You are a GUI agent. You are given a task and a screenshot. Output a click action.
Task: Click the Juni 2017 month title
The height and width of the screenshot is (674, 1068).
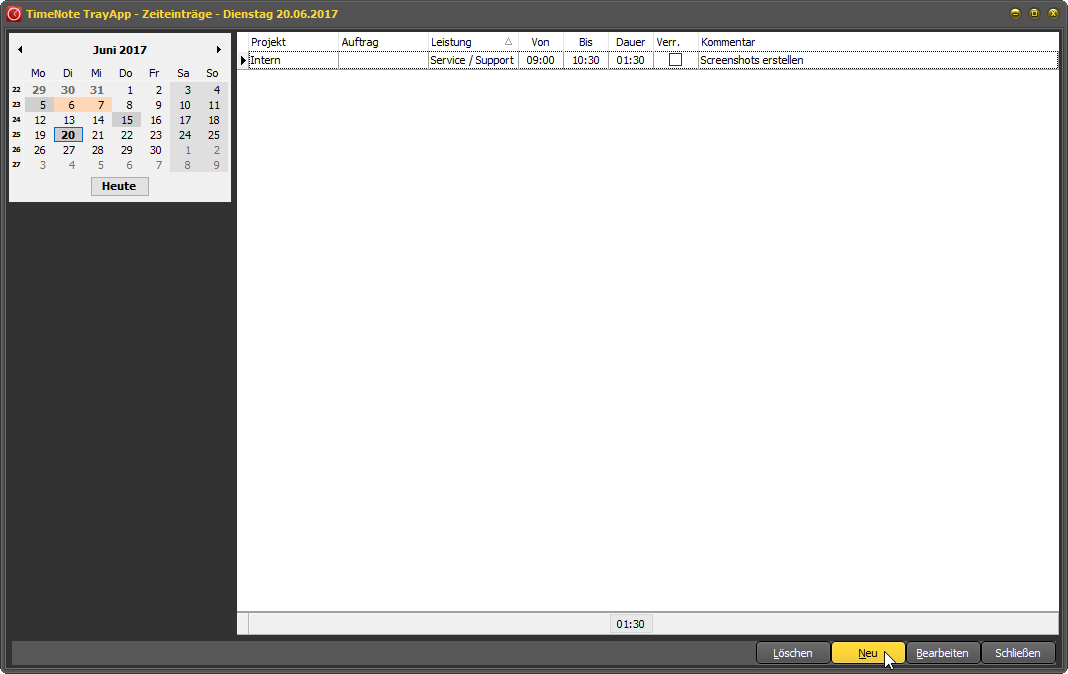[x=120, y=50]
